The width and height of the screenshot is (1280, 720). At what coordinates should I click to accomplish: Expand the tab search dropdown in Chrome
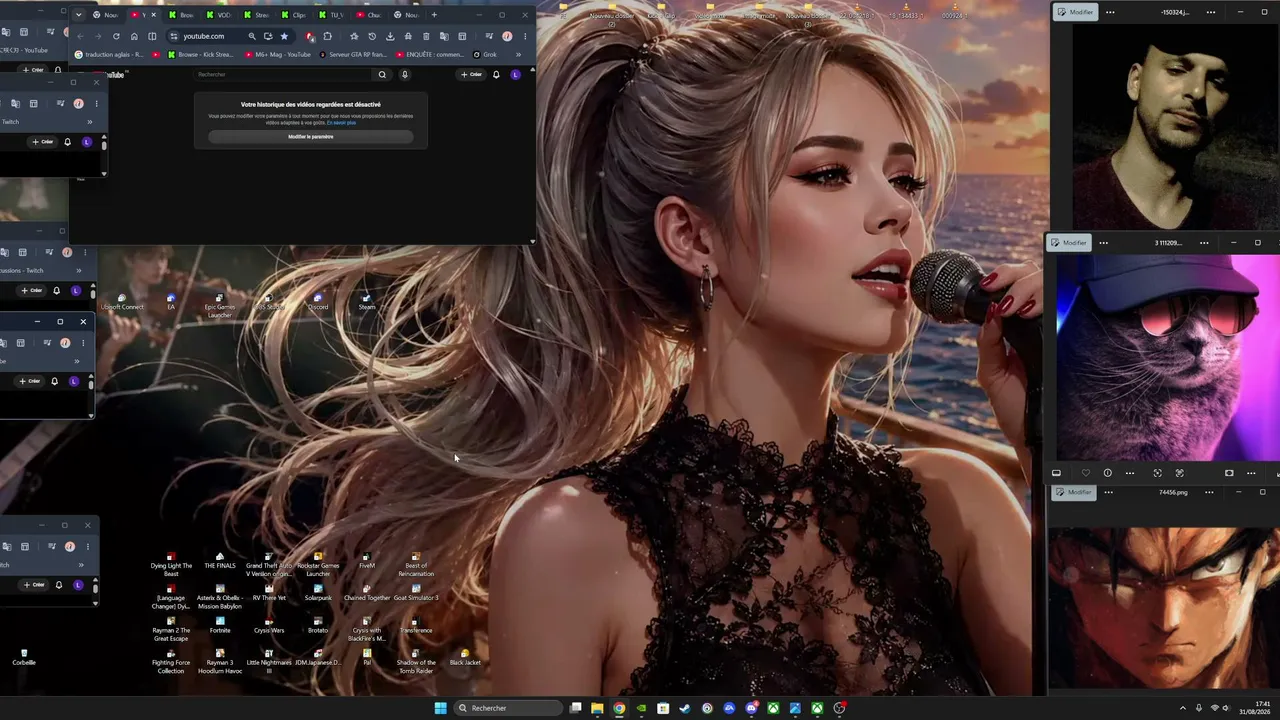click(x=79, y=15)
